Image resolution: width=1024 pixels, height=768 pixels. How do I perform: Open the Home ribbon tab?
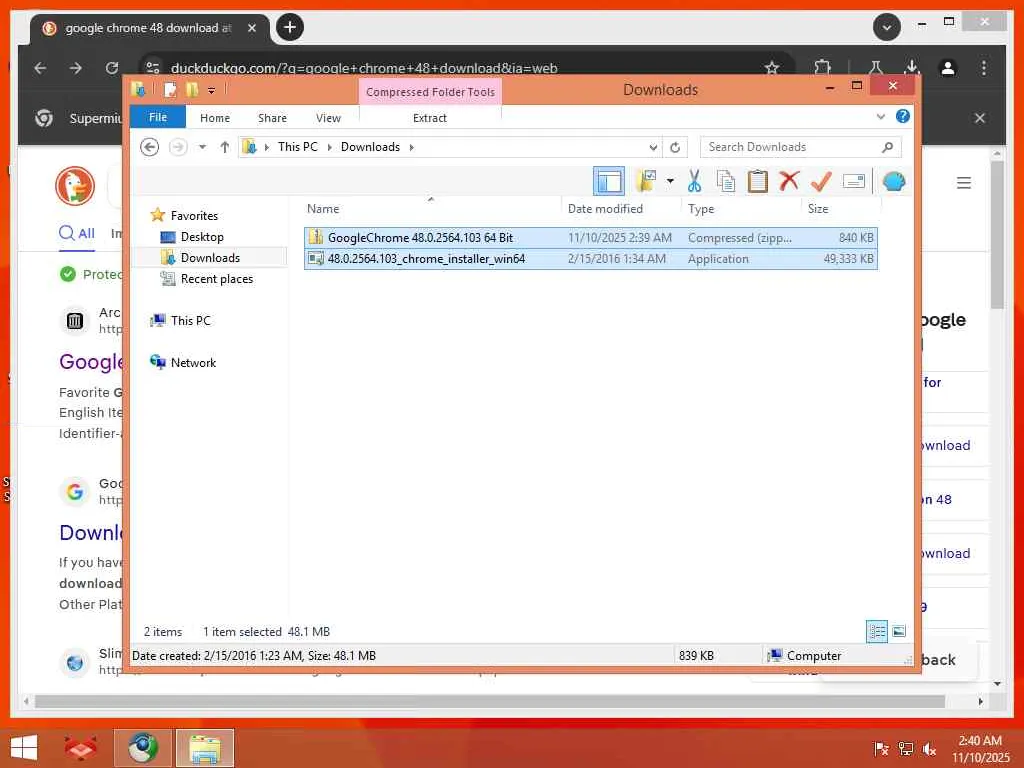(x=215, y=118)
